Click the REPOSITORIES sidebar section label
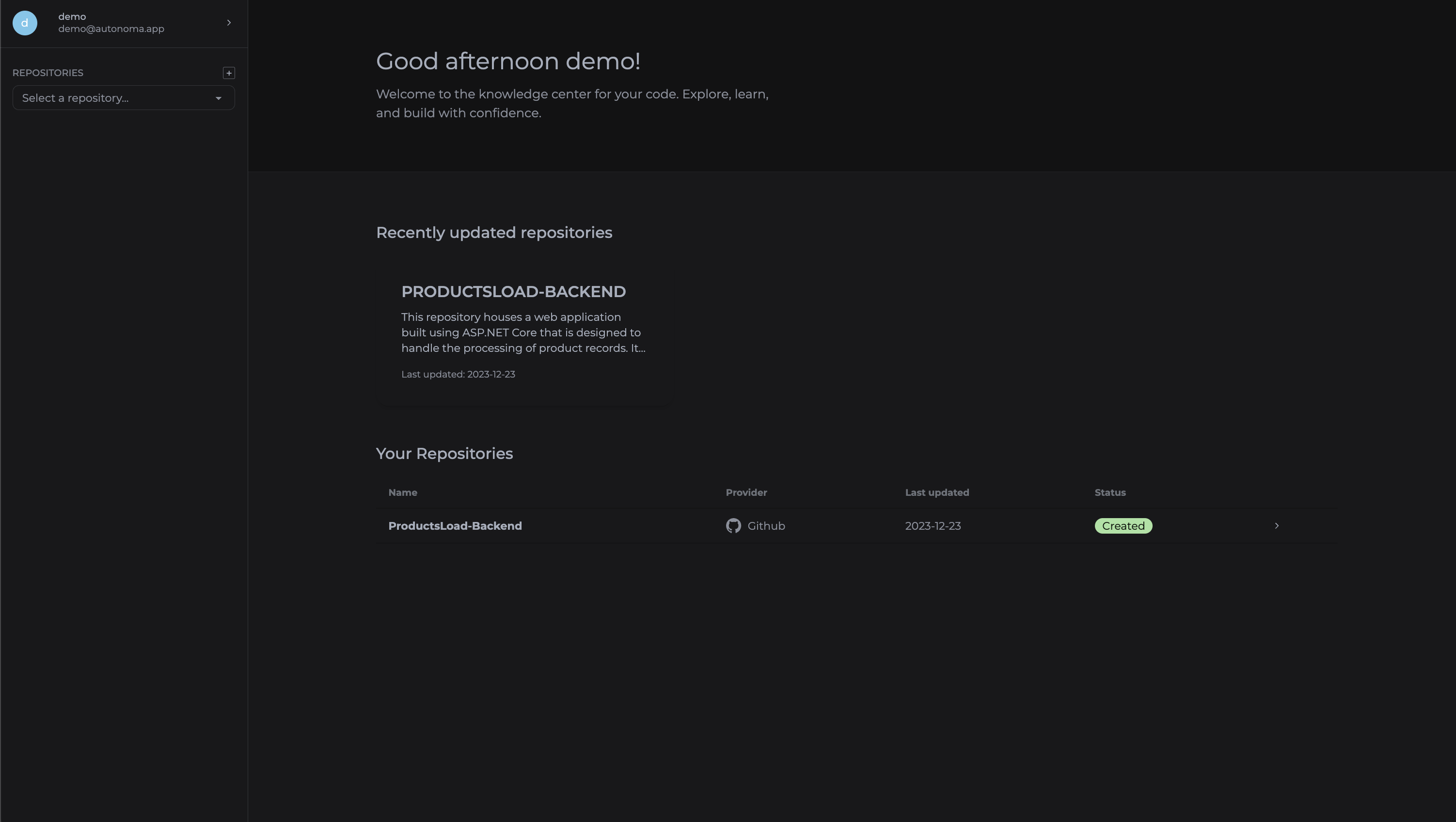 coord(48,73)
